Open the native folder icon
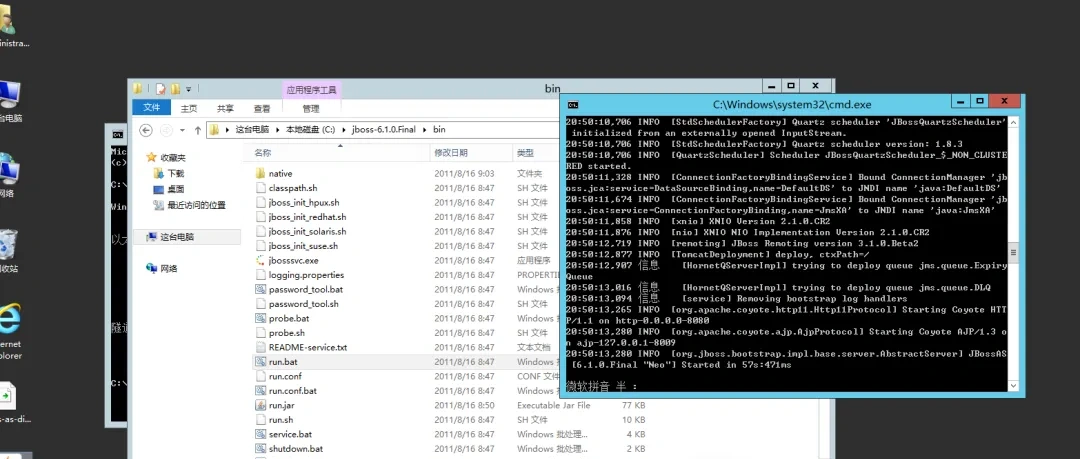The image size is (1080, 459). point(260,174)
